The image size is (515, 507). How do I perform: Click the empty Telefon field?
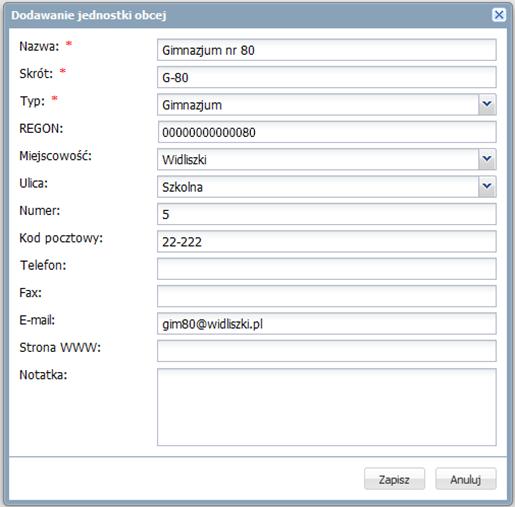tap(327, 269)
